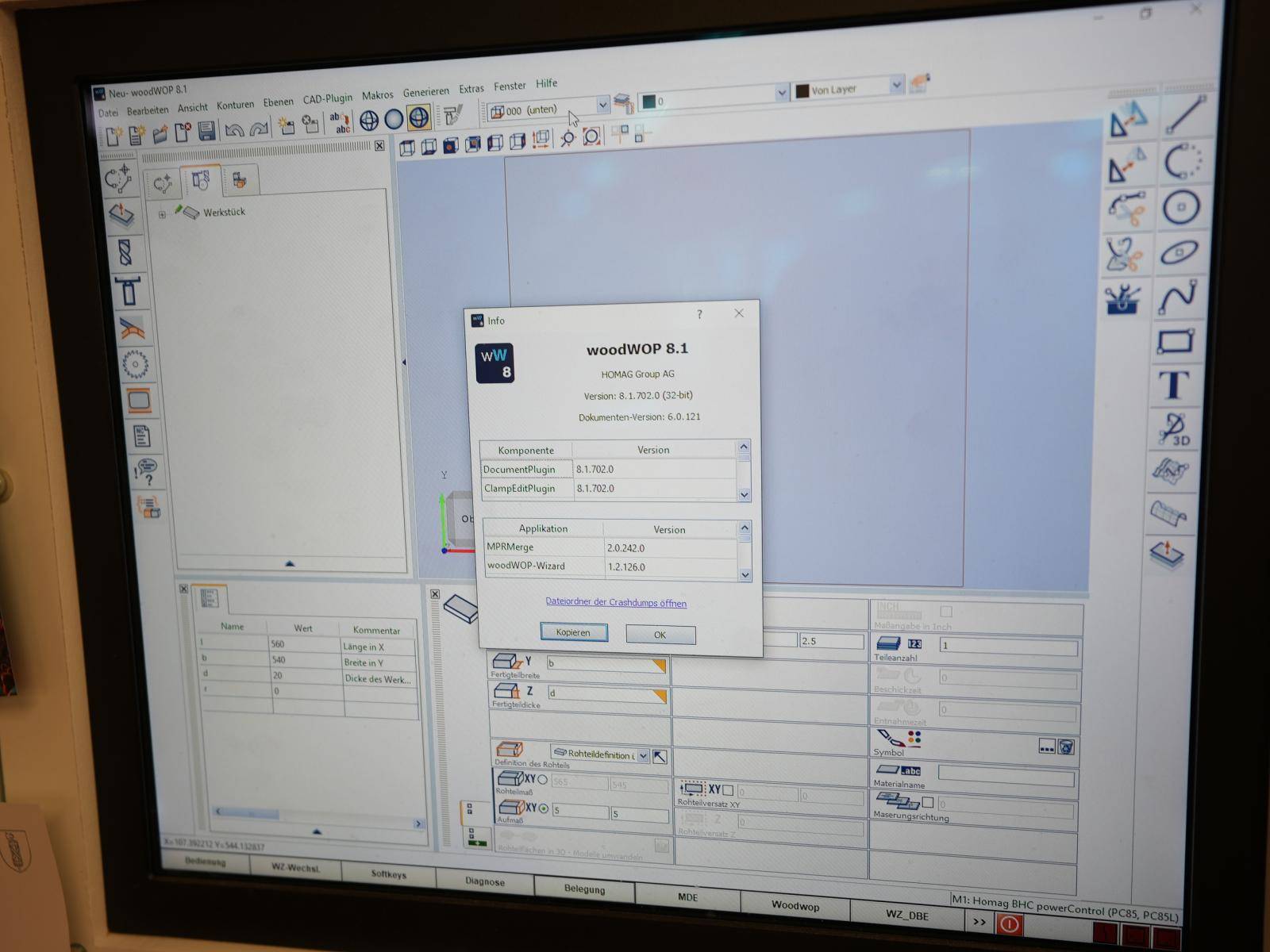This screenshot has height=952, width=1270.
Task: Click the scissors trim contour icon
Action: coord(1127,209)
